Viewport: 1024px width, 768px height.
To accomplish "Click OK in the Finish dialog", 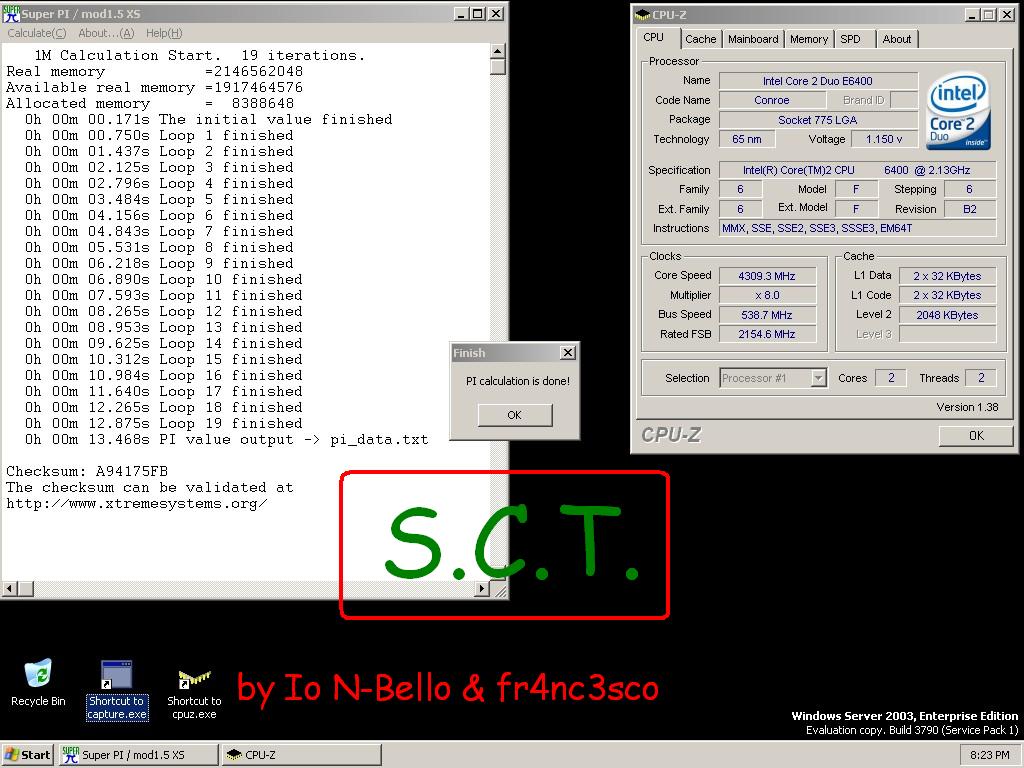I will 515,415.
